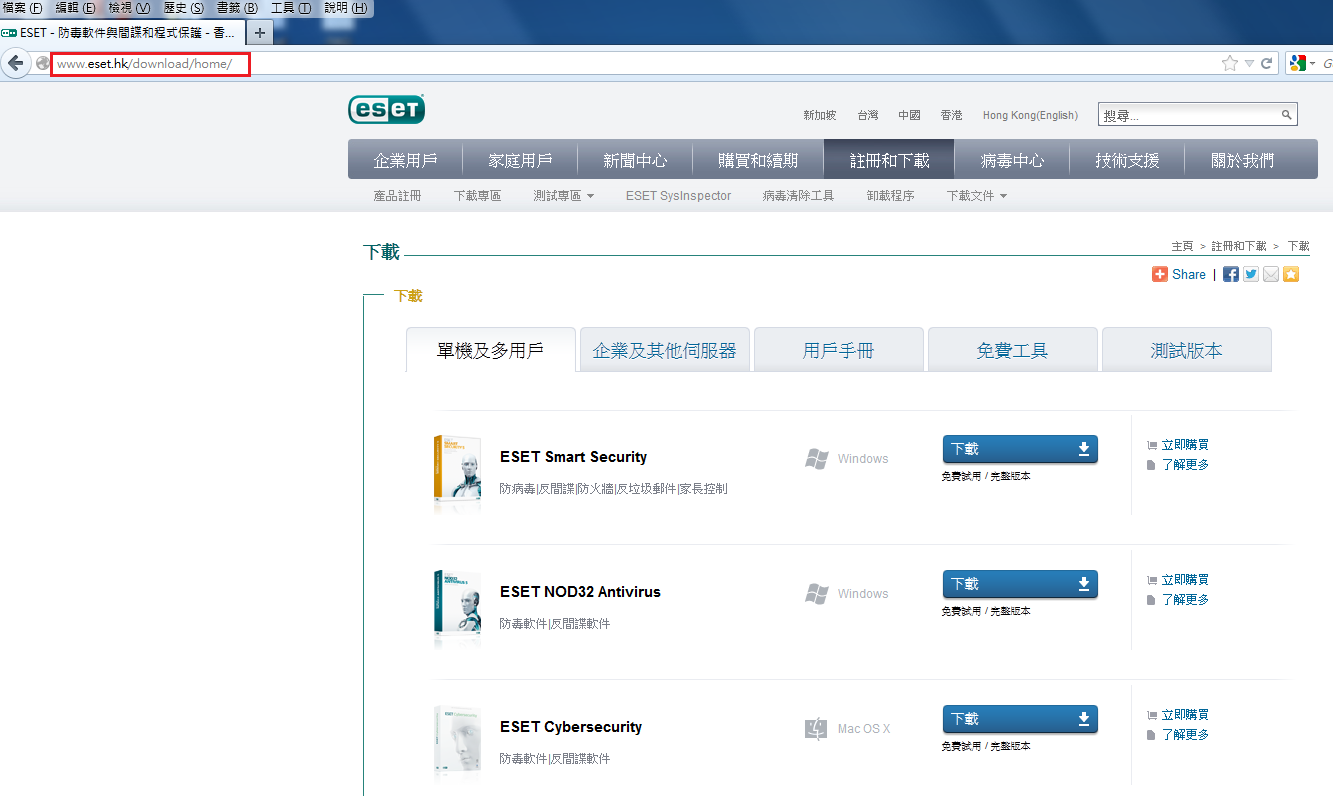Open the URL history dropdown arrow
The image size is (1333, 796).
(1248, 63)
